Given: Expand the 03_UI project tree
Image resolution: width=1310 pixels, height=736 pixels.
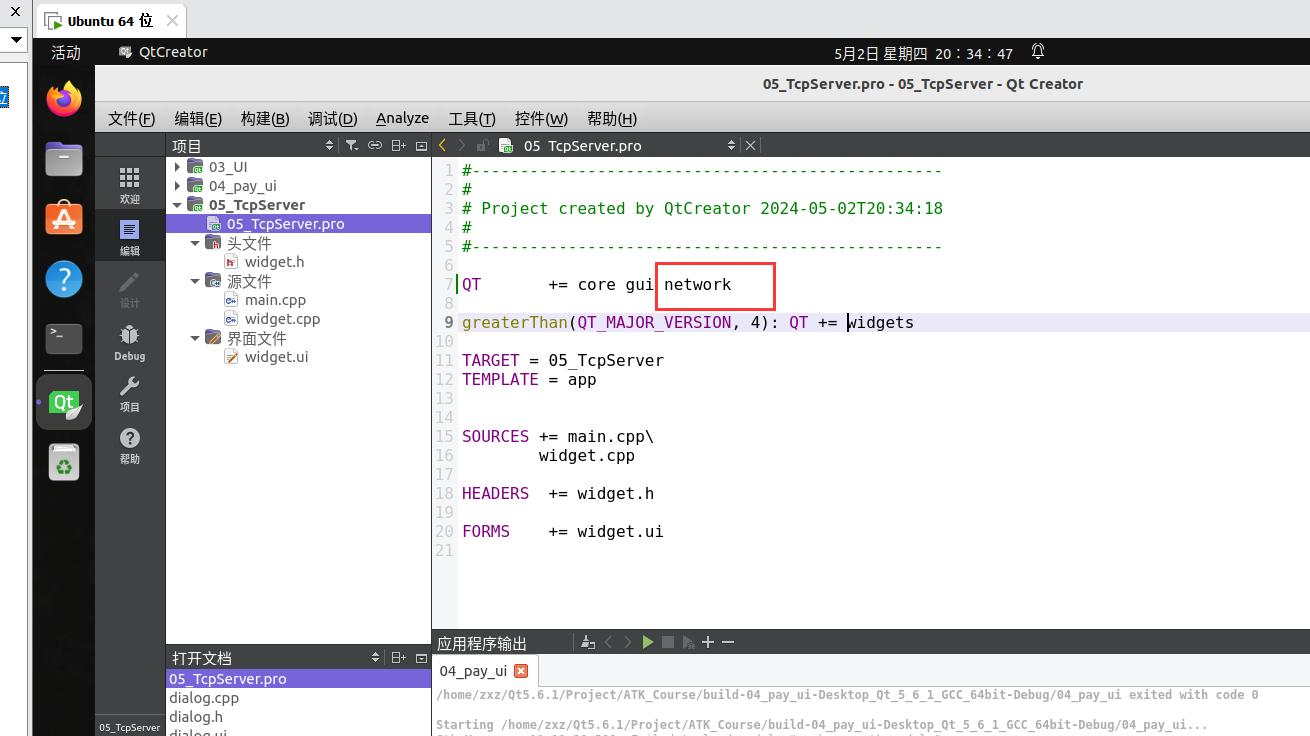Looking at the screenshot, I should (176, 167).
